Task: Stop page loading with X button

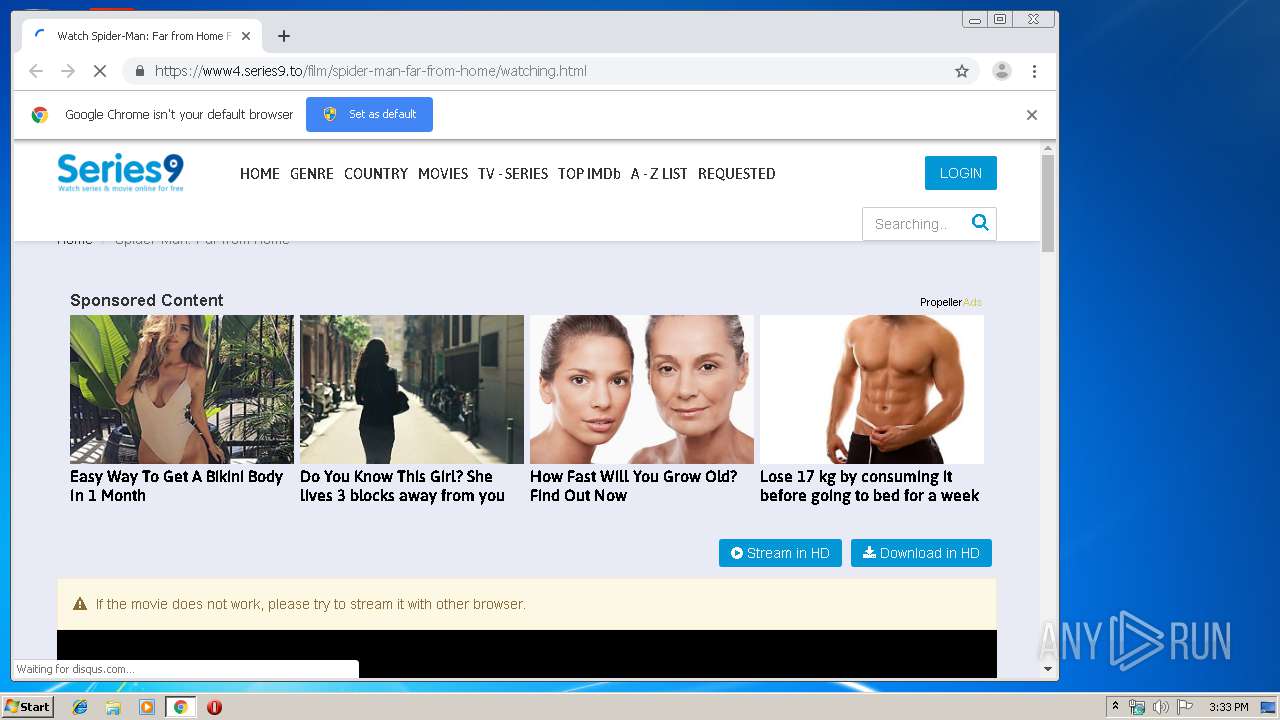Action: [100, 71]
